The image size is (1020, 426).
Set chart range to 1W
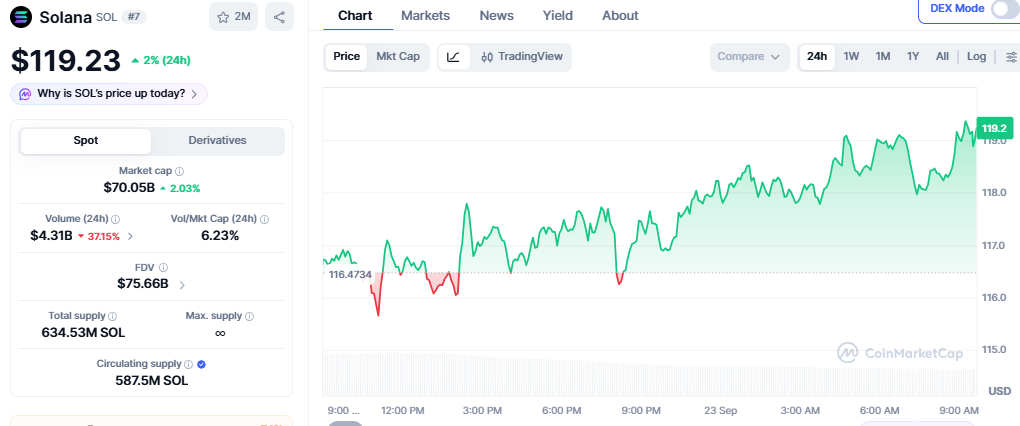click(x=852, y=57)
